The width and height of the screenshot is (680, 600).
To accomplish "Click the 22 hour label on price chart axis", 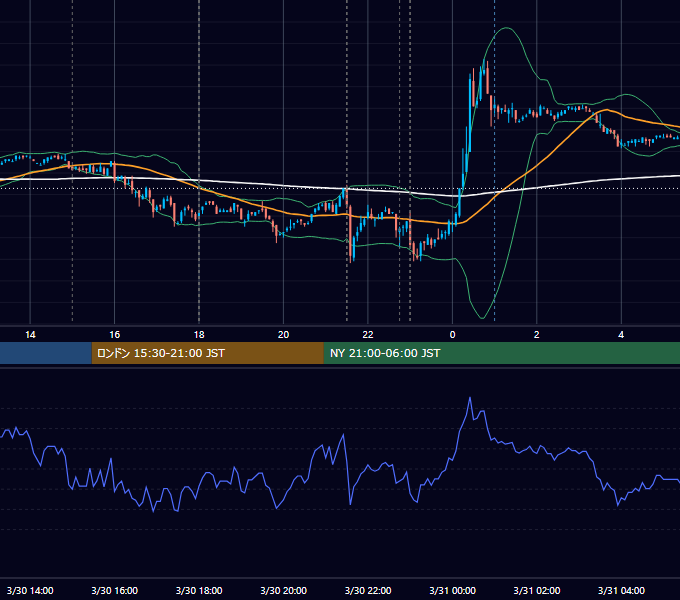I will coord(368,335).
